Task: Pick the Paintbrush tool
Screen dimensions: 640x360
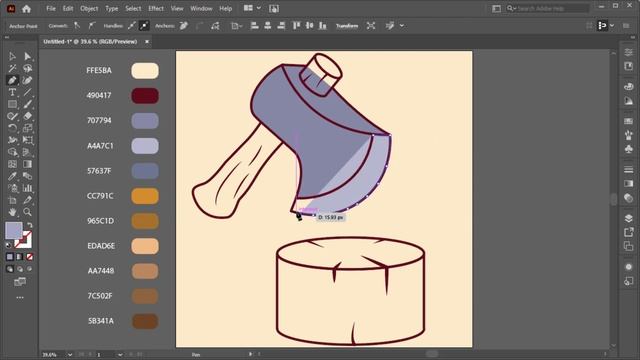Action: pos(27,104)
